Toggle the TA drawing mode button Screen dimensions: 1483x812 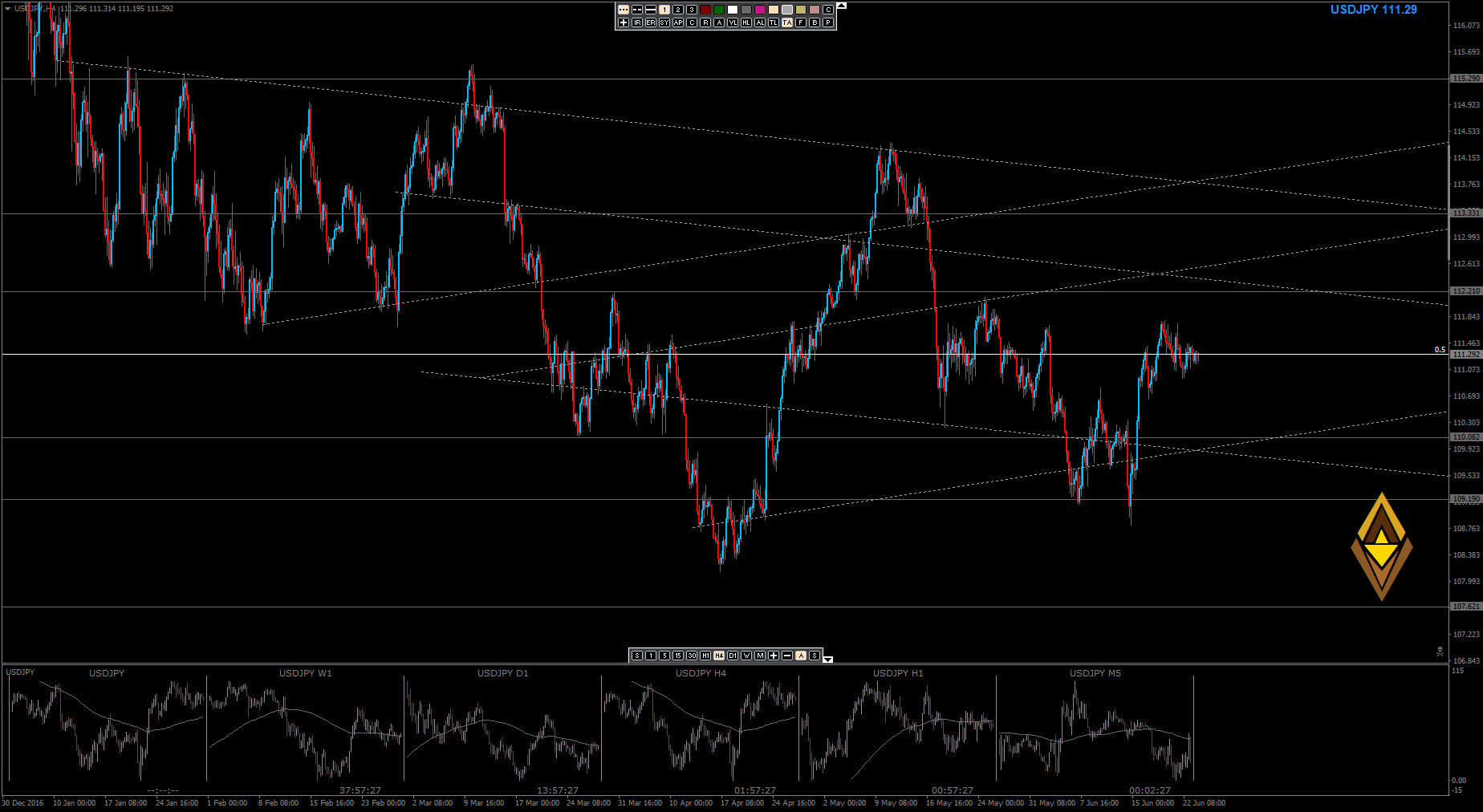pos(787,22)
